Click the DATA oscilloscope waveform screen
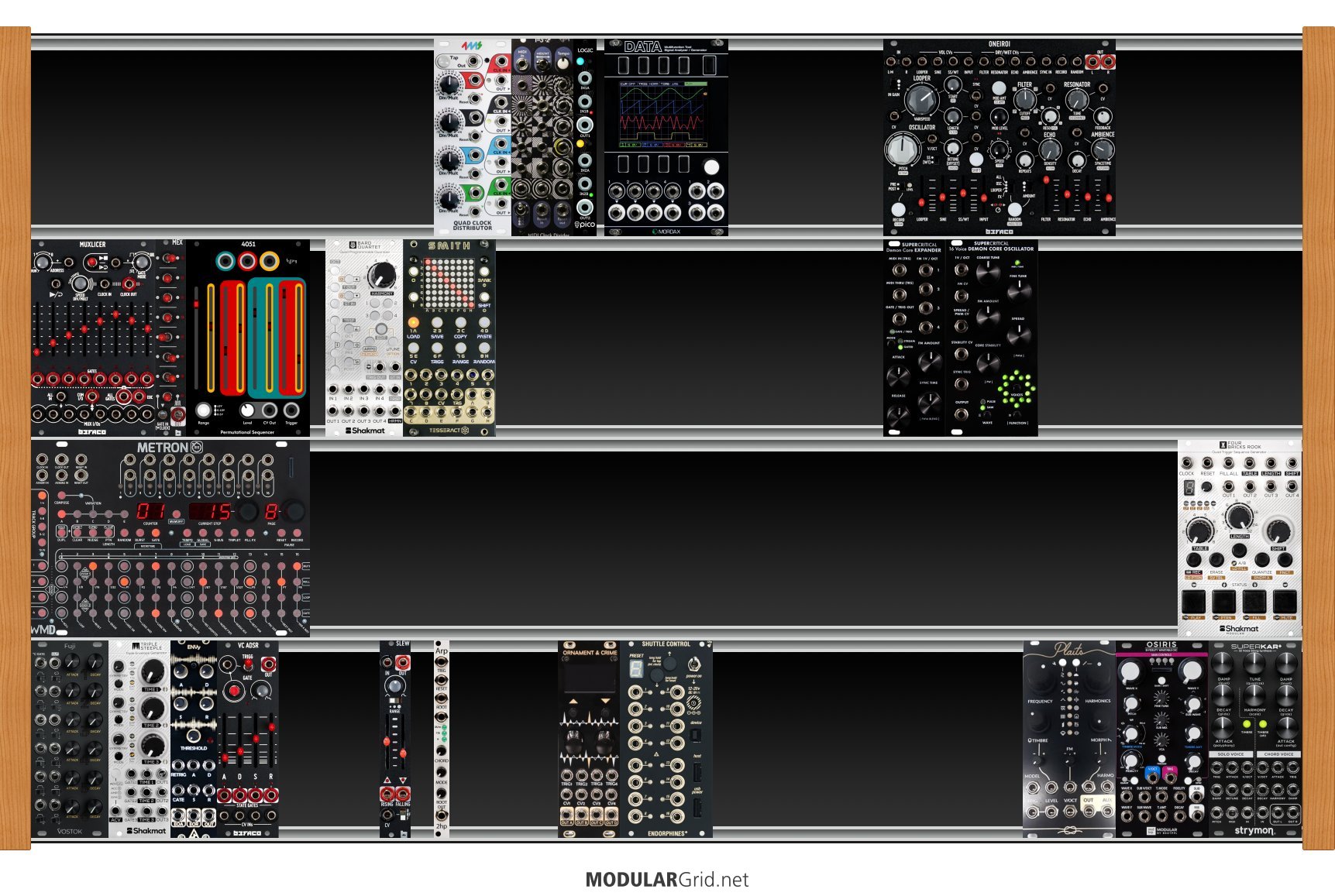Screen dimensions: 1335x896 pos(662,115)
